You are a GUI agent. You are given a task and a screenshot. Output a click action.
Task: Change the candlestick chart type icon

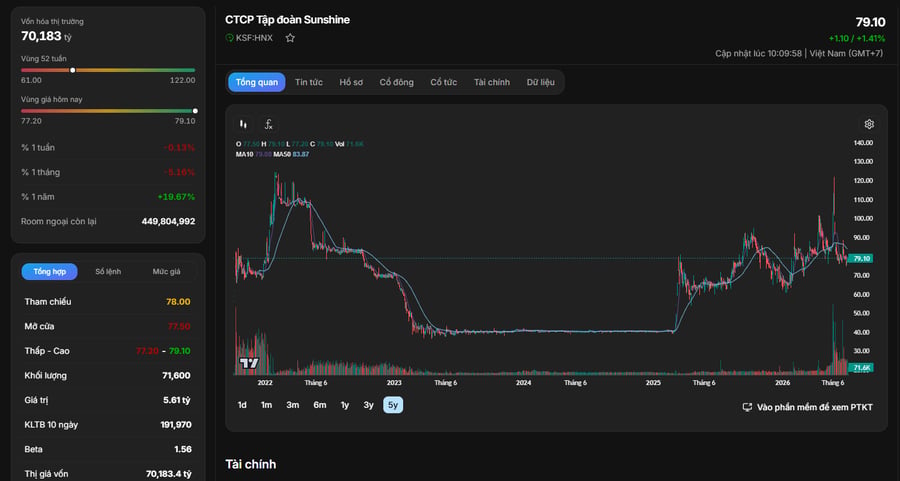pos(243,124)
